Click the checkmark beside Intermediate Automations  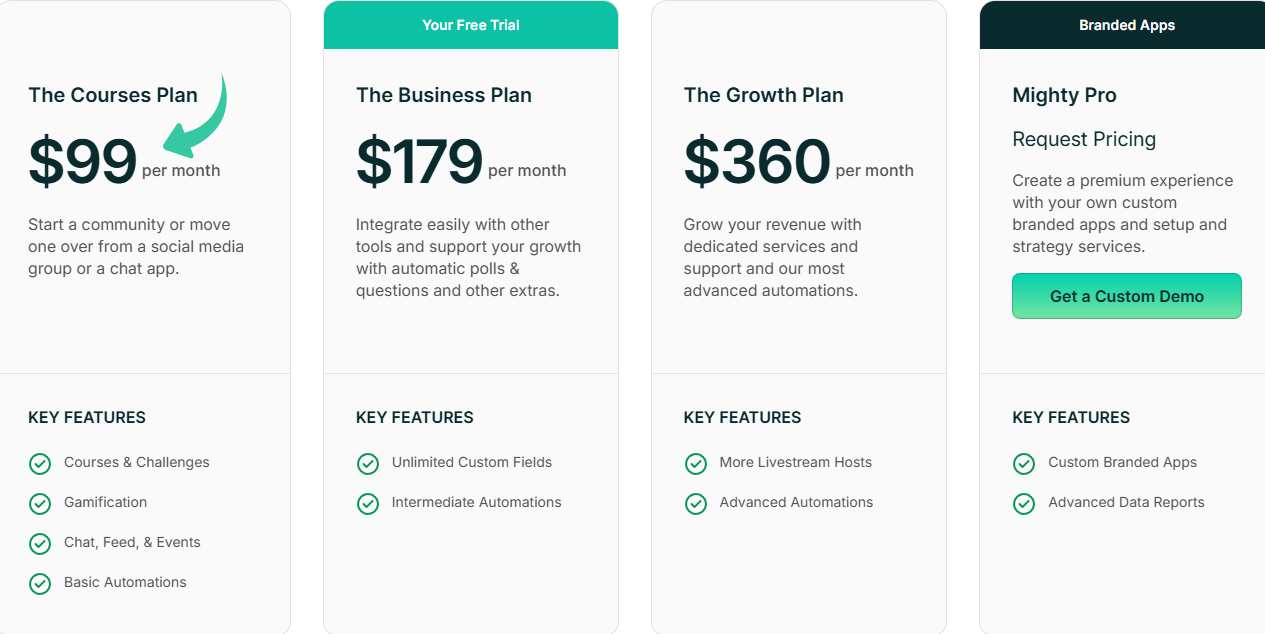pyautogui.click(x=368, y=503)
